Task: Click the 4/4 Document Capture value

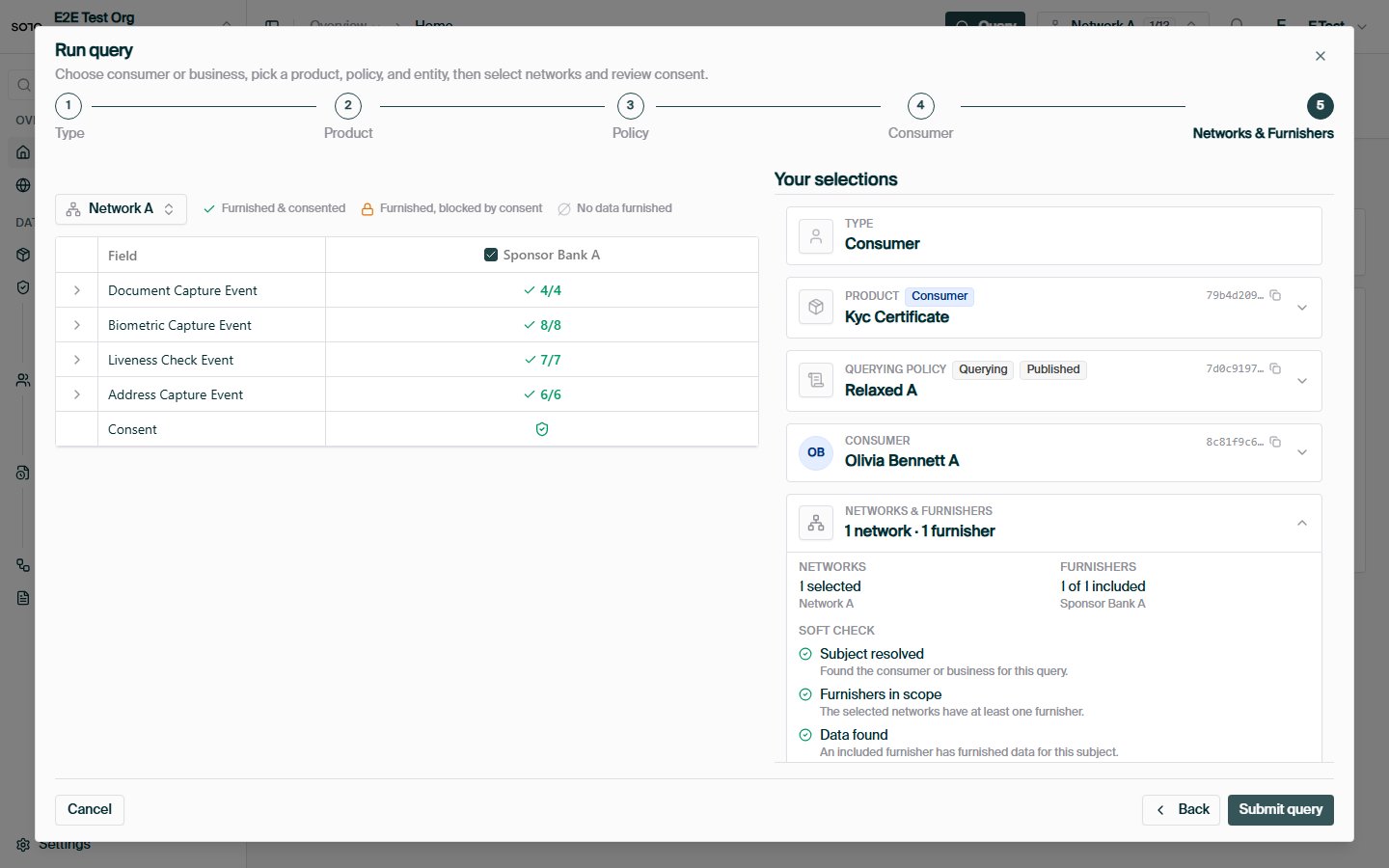Action: click(542, 290)
